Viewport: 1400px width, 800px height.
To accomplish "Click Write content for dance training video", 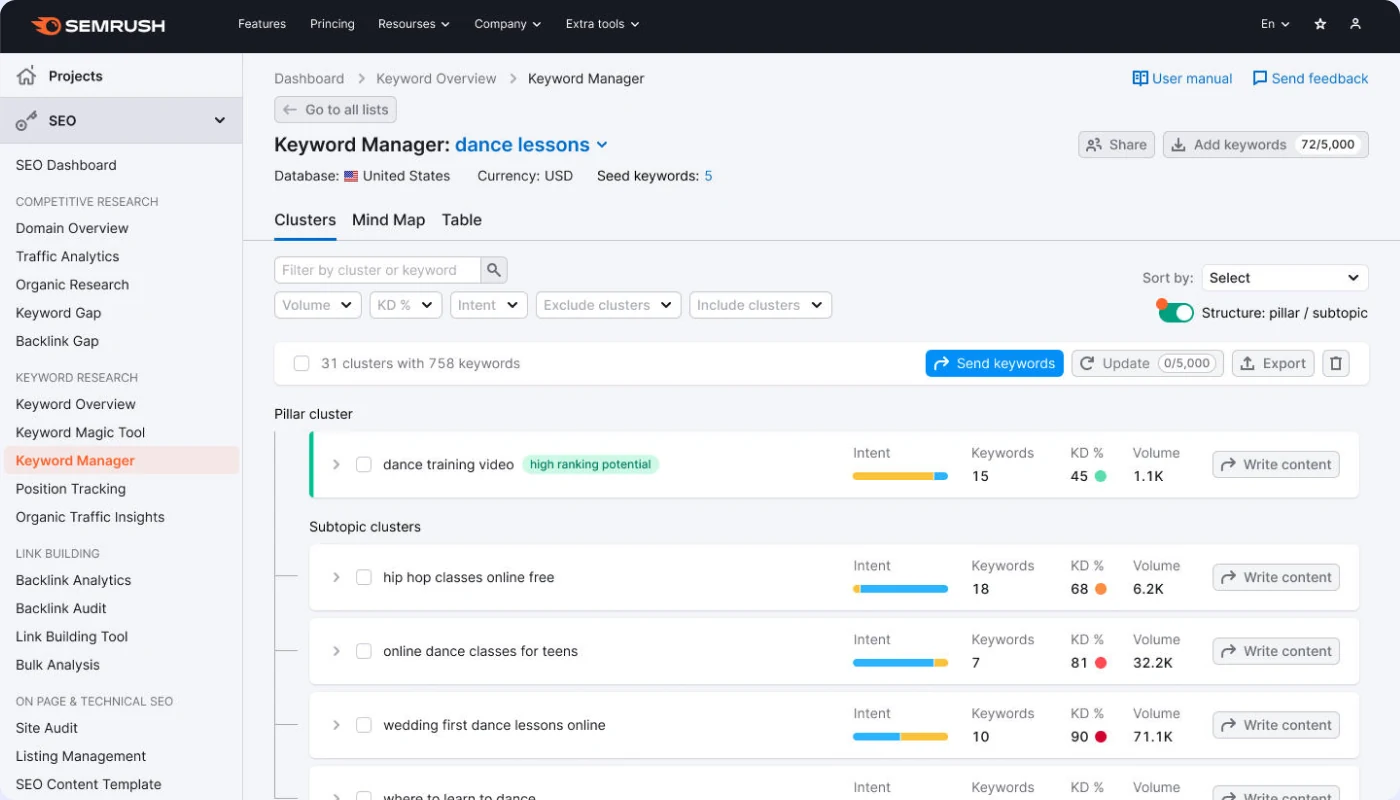I will (x=1276, y=465).
